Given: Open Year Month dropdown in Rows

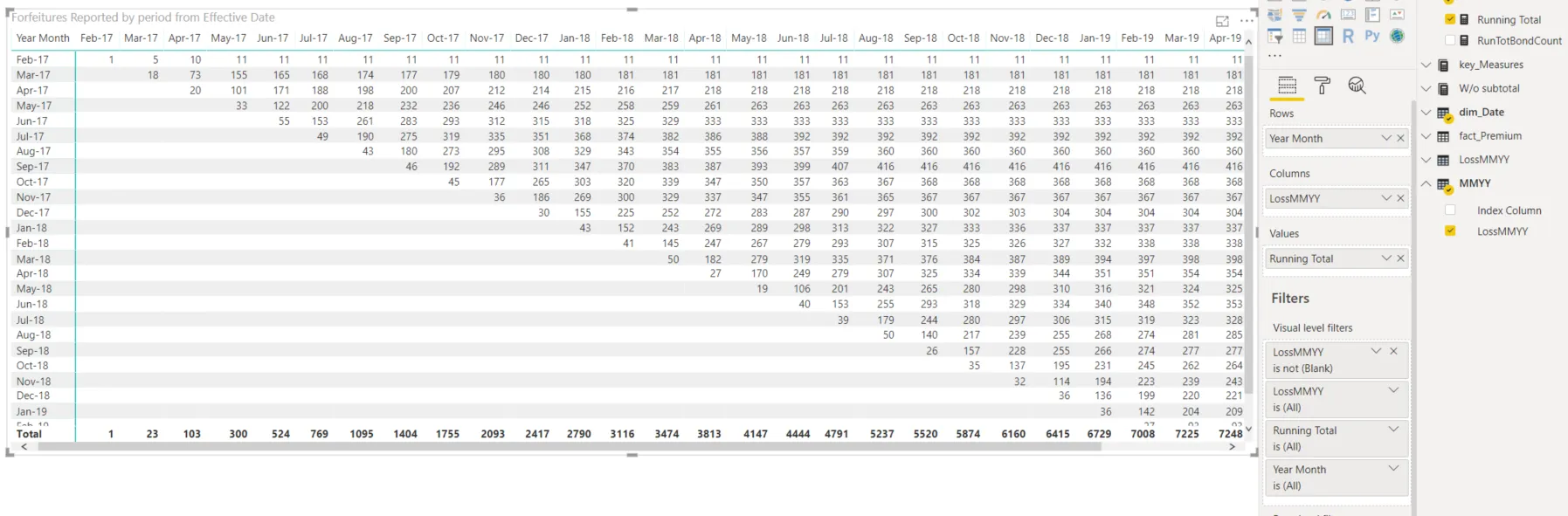Looking at the screenshot, I should coord(1385,138).
